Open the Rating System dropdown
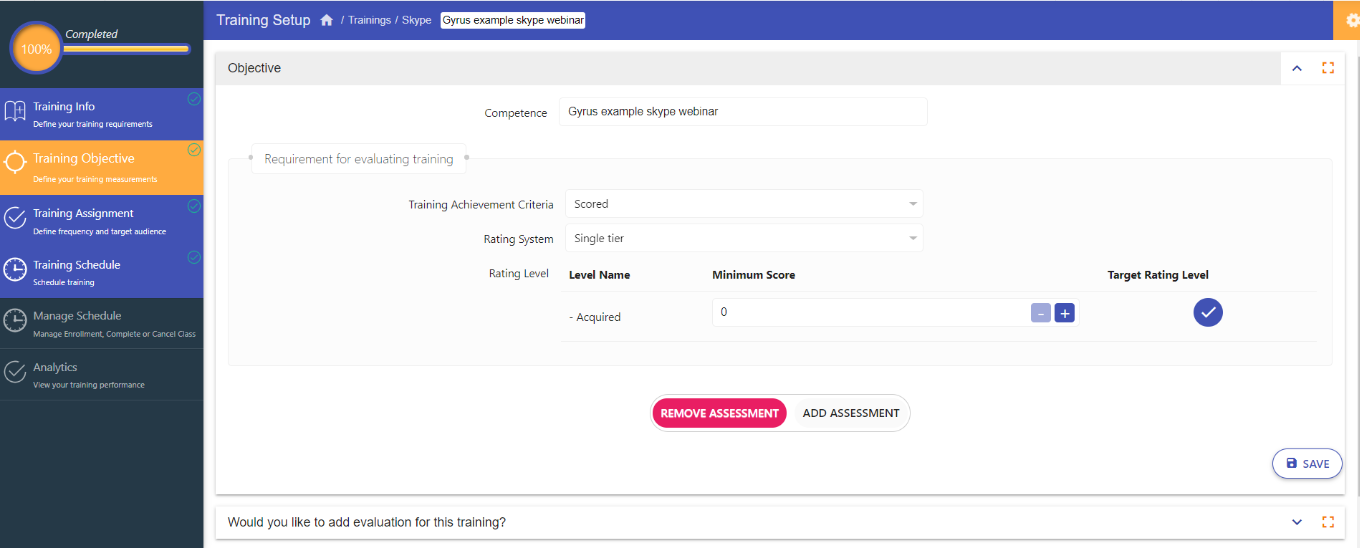This screenshot has width=1360, height=548. pyautogui.click(x=744, y=238)
